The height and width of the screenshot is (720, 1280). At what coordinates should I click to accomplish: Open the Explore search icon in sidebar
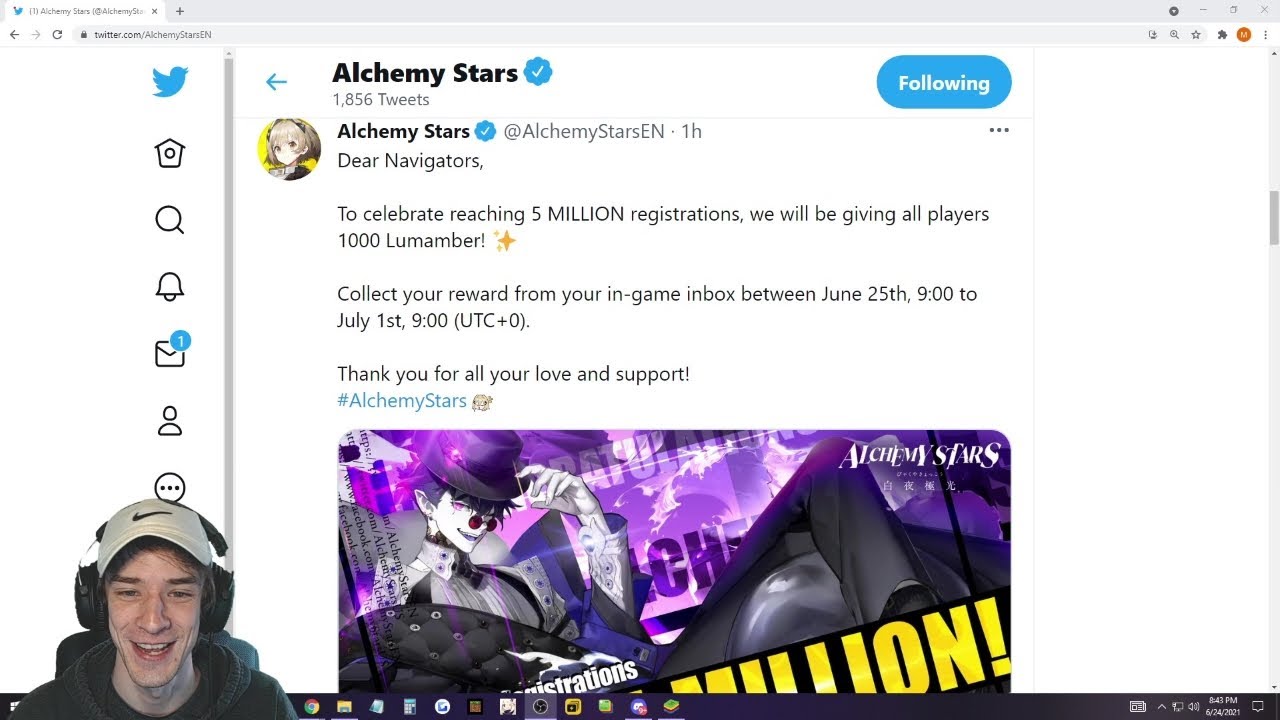pos(170,220)
